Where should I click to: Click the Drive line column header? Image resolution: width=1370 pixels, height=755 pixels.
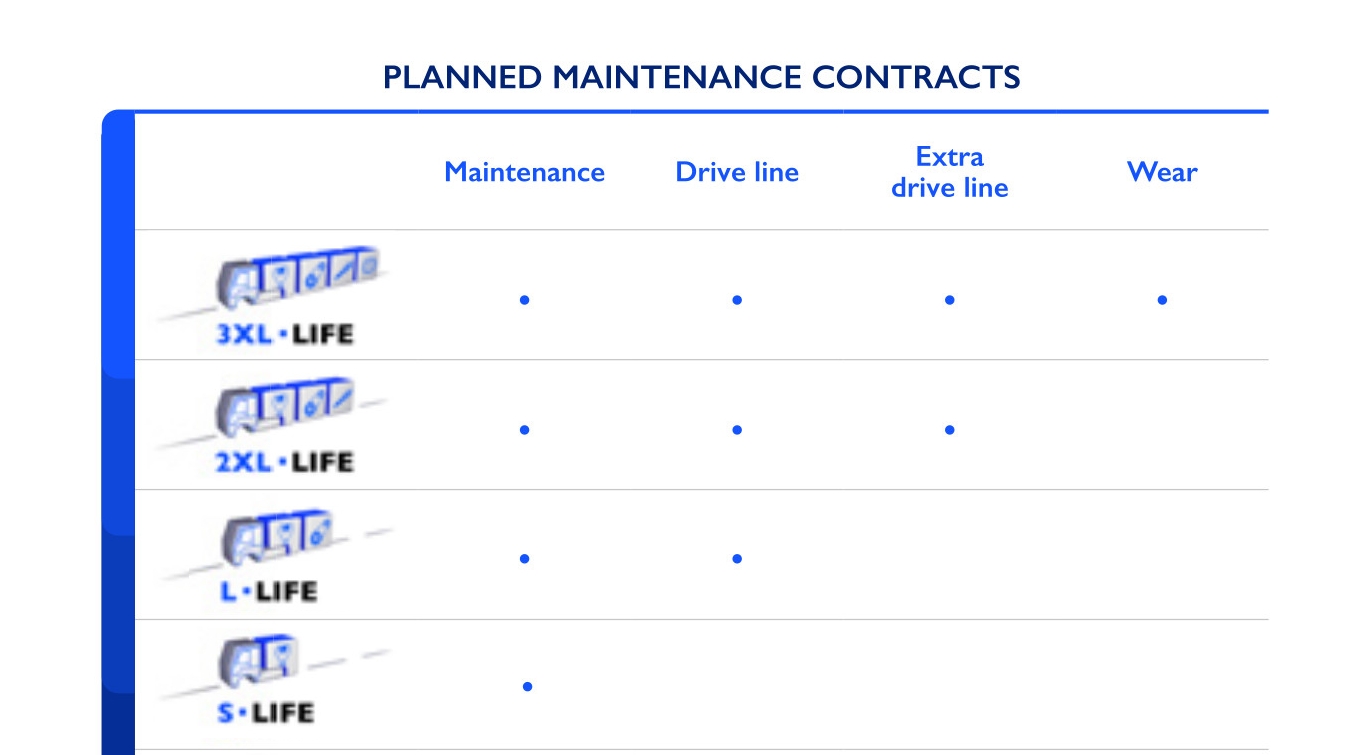pyautogui.click(x=737, y=172)
